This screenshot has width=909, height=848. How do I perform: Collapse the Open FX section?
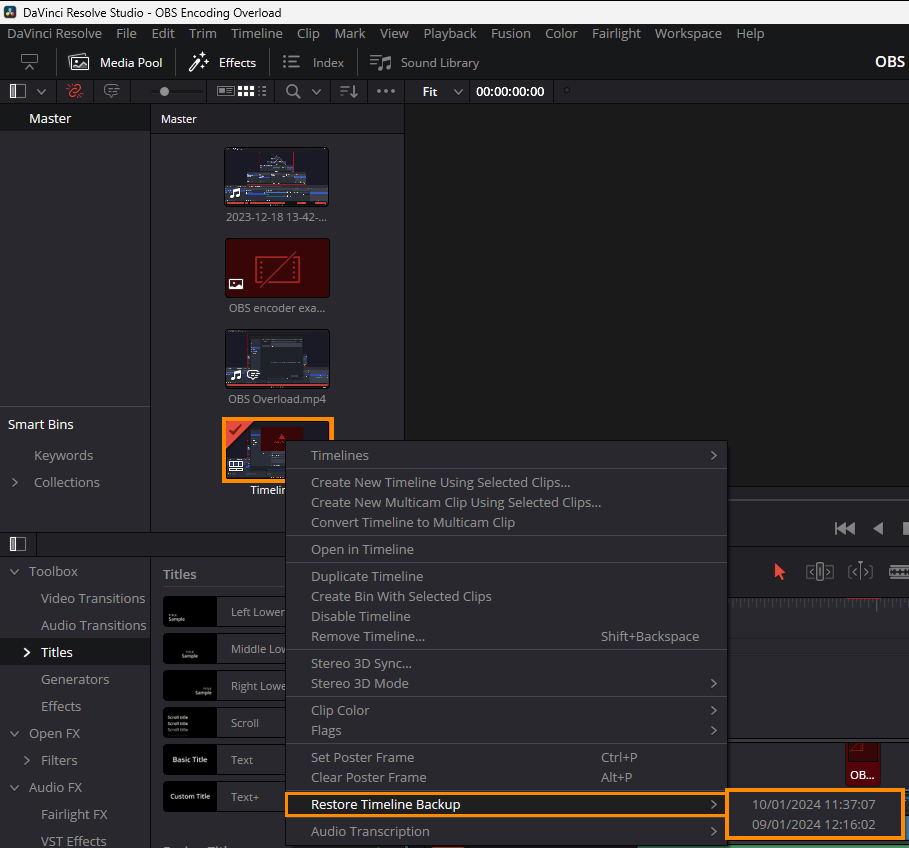[x=14, y=734]
